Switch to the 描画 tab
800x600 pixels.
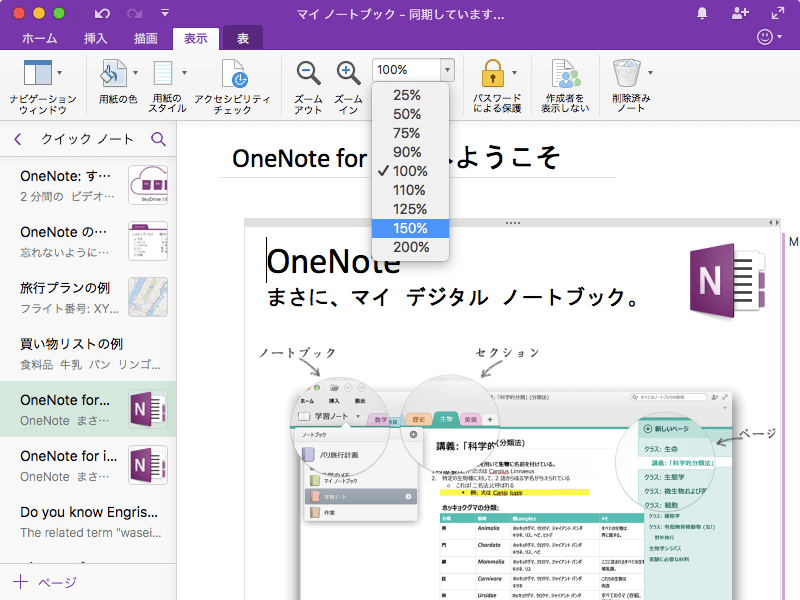point(145,38)
